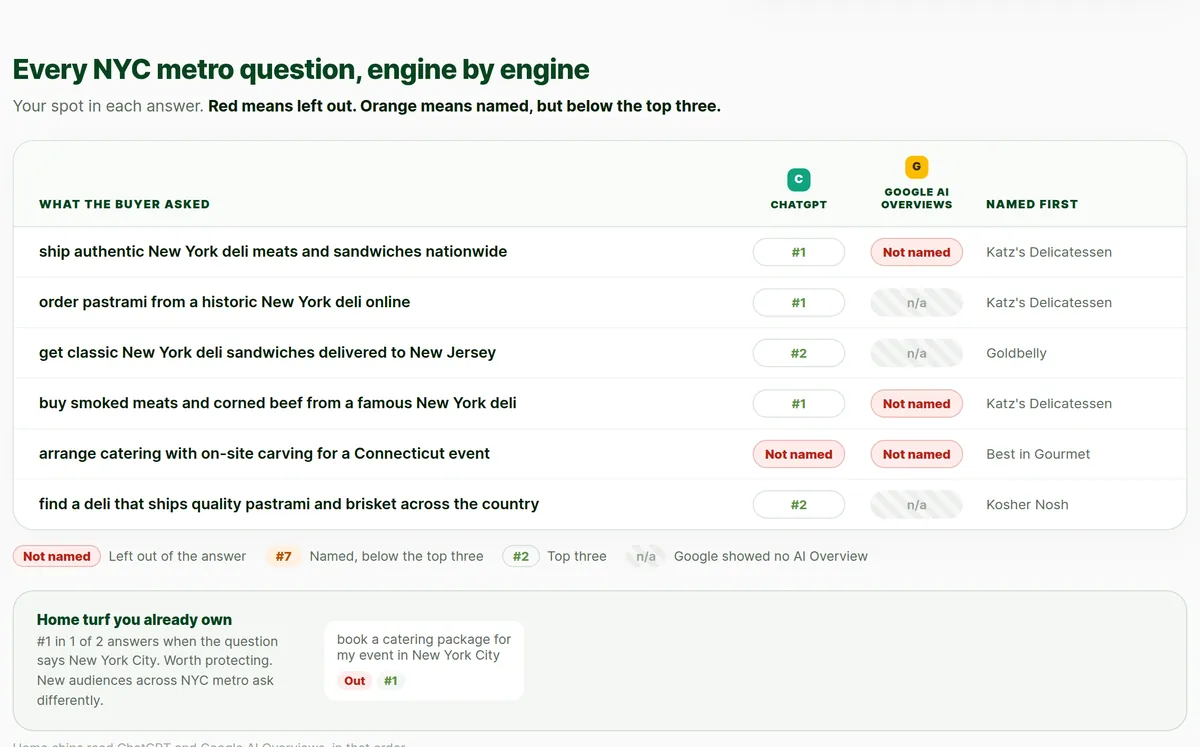Image resolution: width=1200 pixels, height=747 pixels.
Task: Click Google Not named badge for Connecticut row
Action: (916, 454)
